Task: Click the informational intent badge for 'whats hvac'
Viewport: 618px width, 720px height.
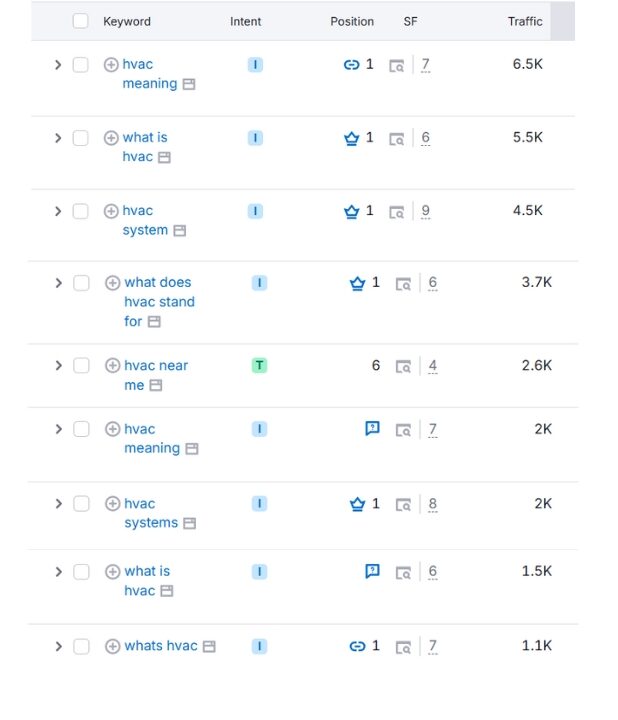Action: tap(259, 647)
